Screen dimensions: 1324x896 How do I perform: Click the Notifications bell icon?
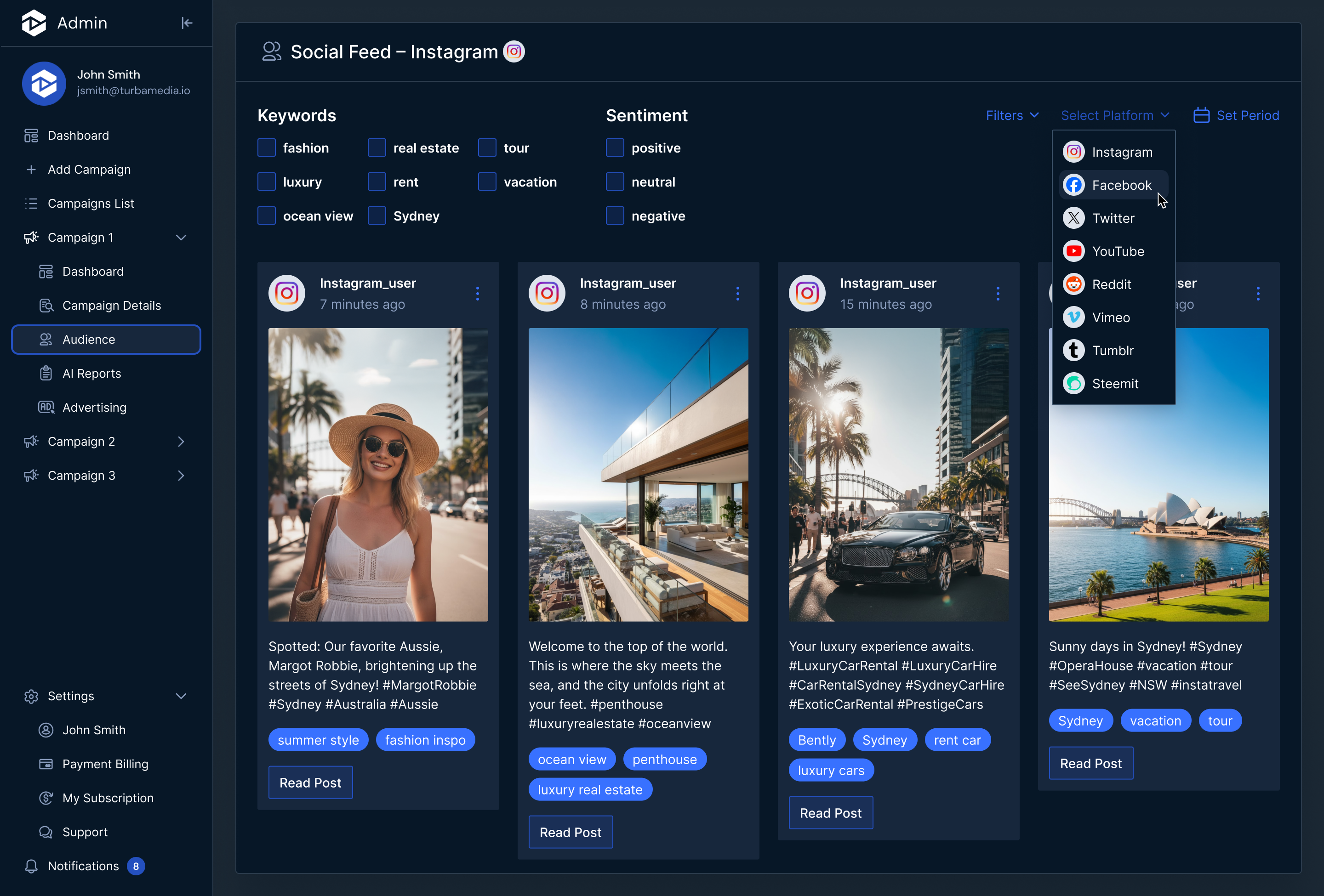coord(31,866)
